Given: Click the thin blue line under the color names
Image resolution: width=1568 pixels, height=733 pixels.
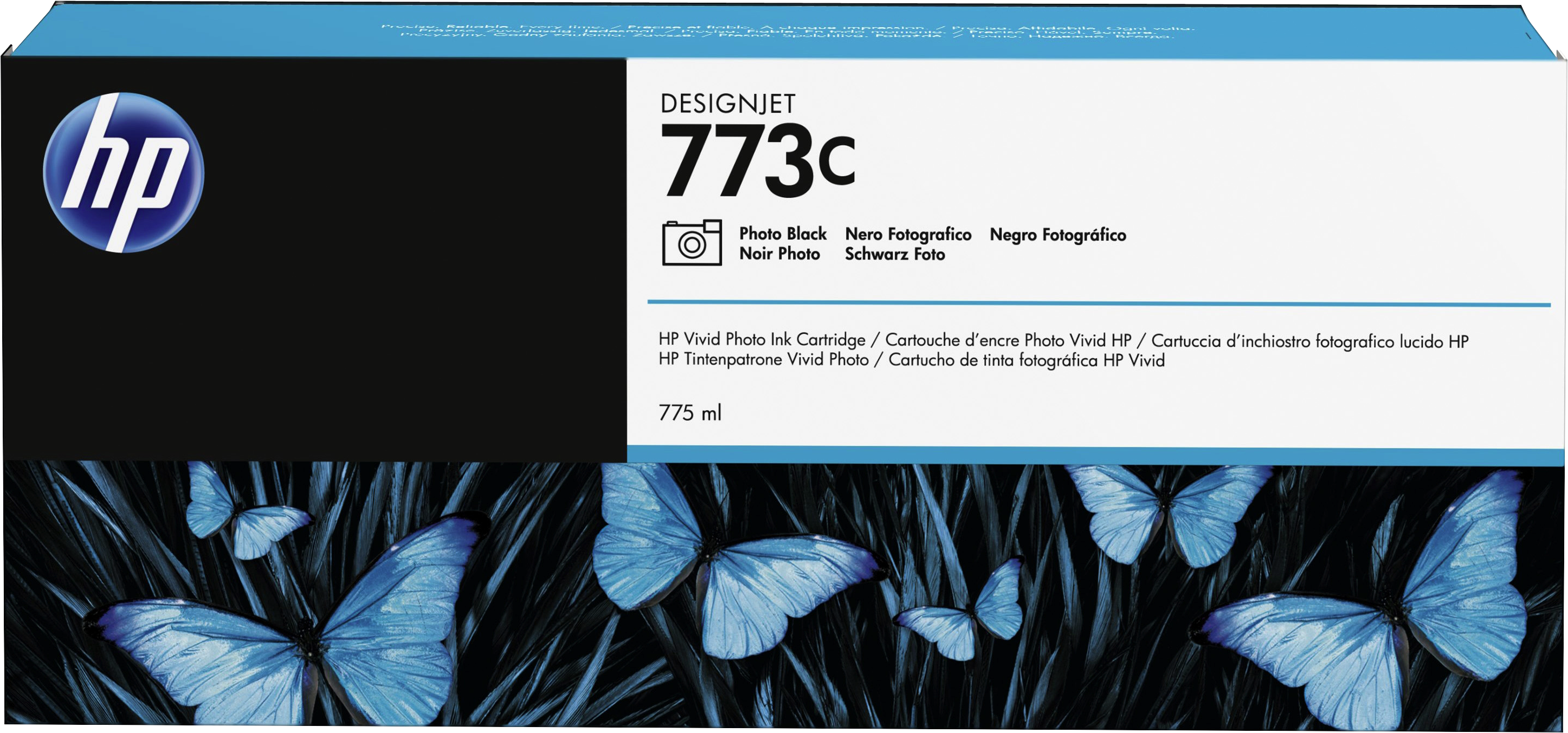Looking at the screenshot, I should (1096, 302).
